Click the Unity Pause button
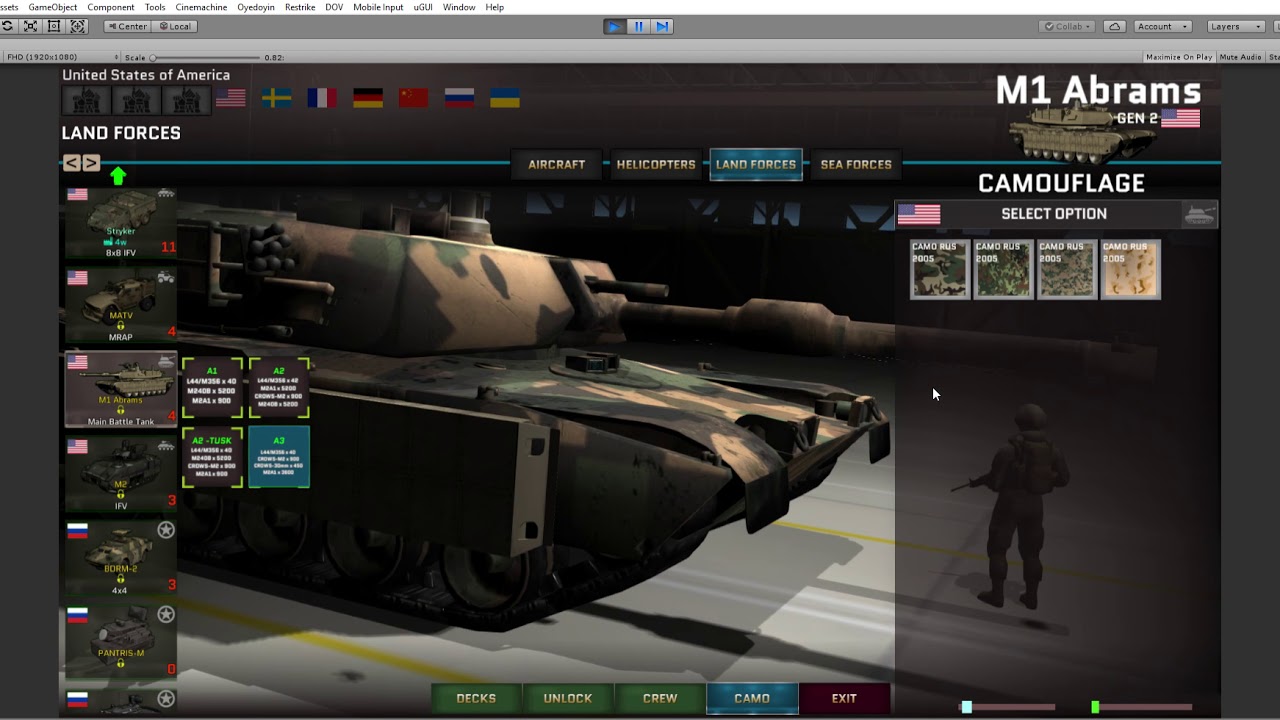This screenshot has height=720, width=1280. (639, 27)
